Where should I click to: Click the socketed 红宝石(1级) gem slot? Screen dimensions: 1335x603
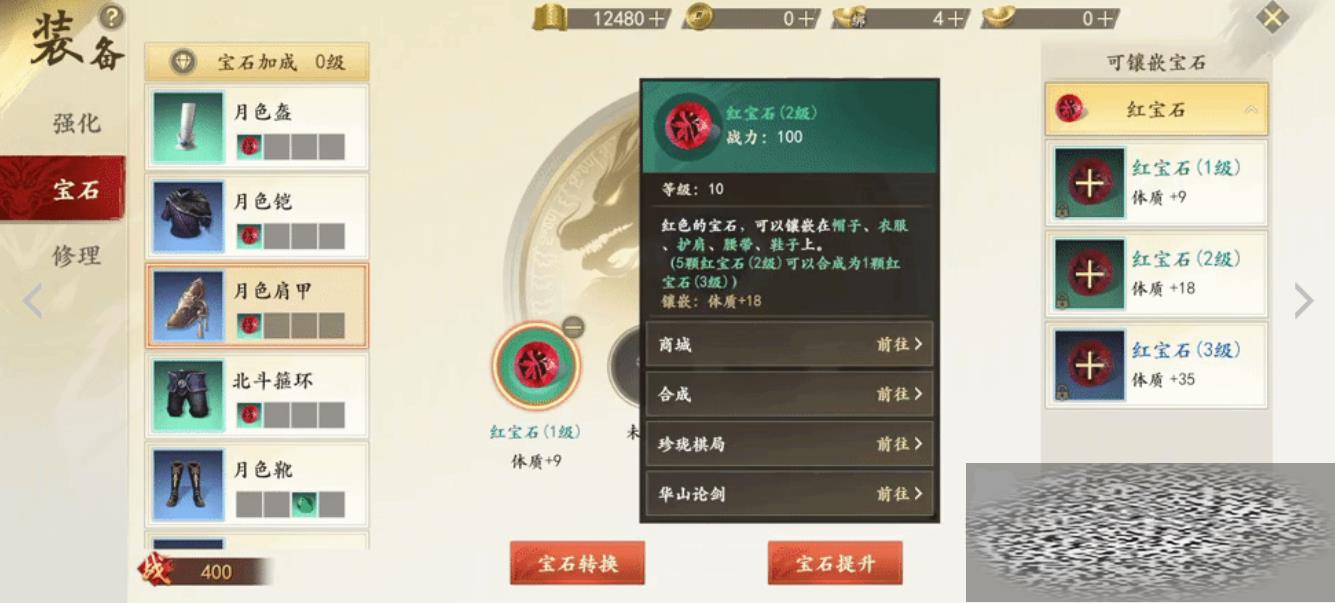535,366
